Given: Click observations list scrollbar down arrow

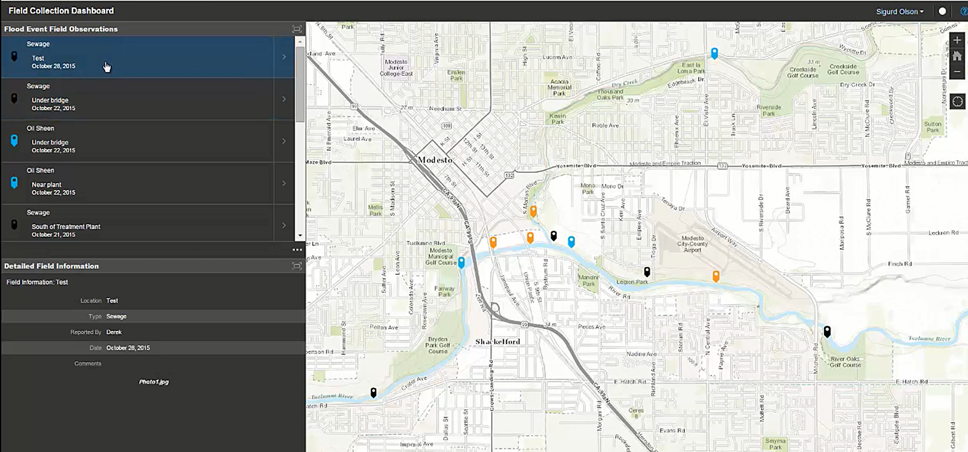Looking at the screenshot, I should tap(300, 236).
